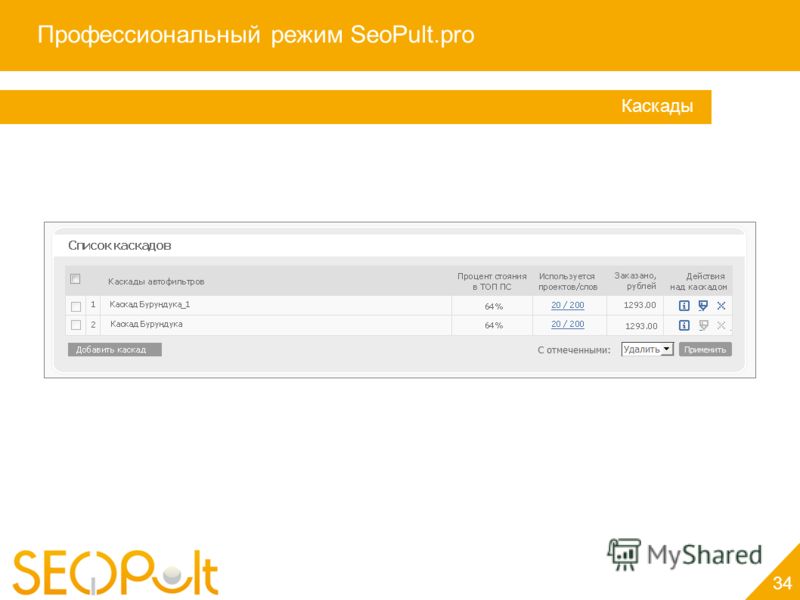Click the Применить button
This screenshot has height=600, width=800.
coord(705,349)
